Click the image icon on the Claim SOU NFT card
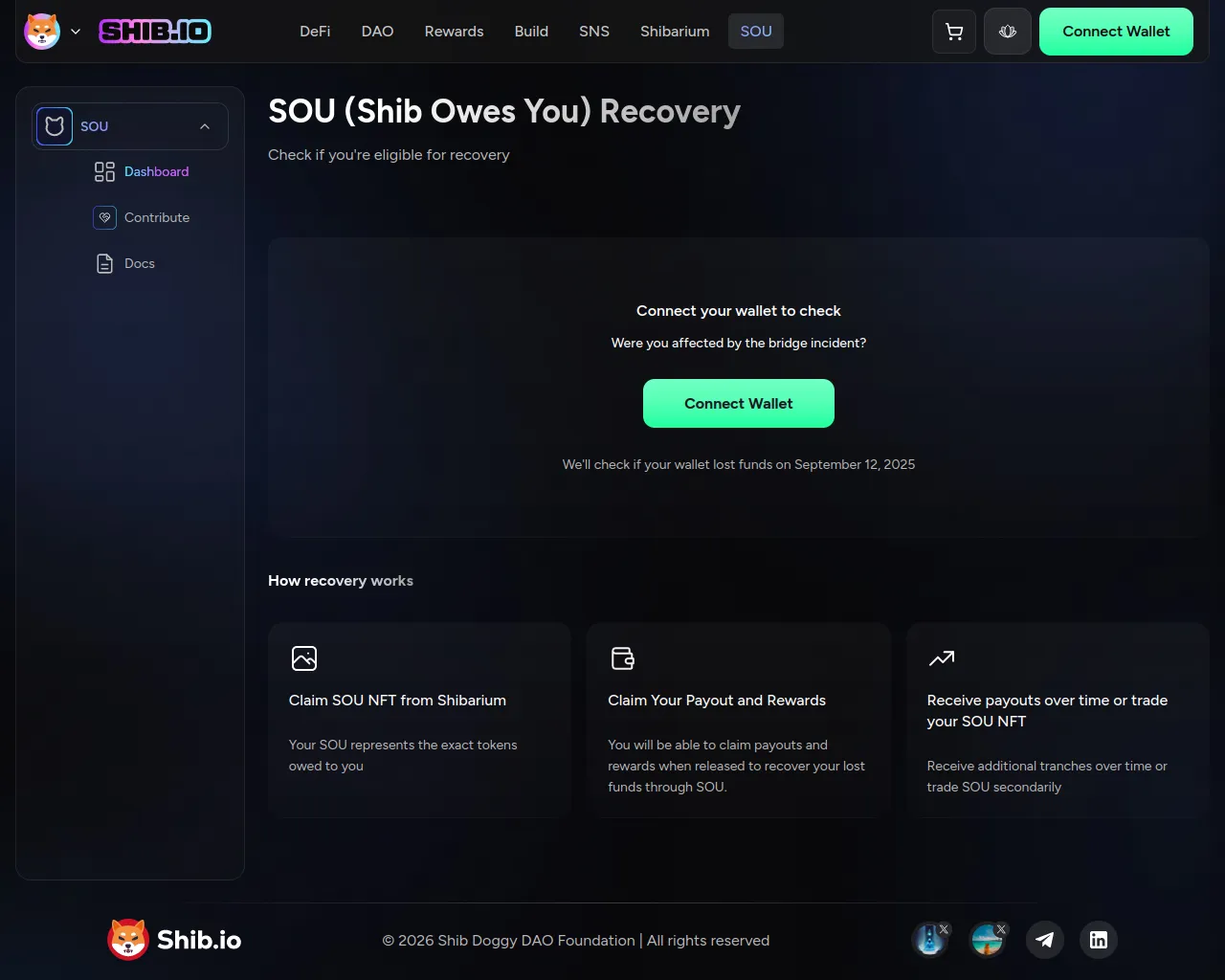This screenshot has width=1225, height=980. tap(304, 658)
